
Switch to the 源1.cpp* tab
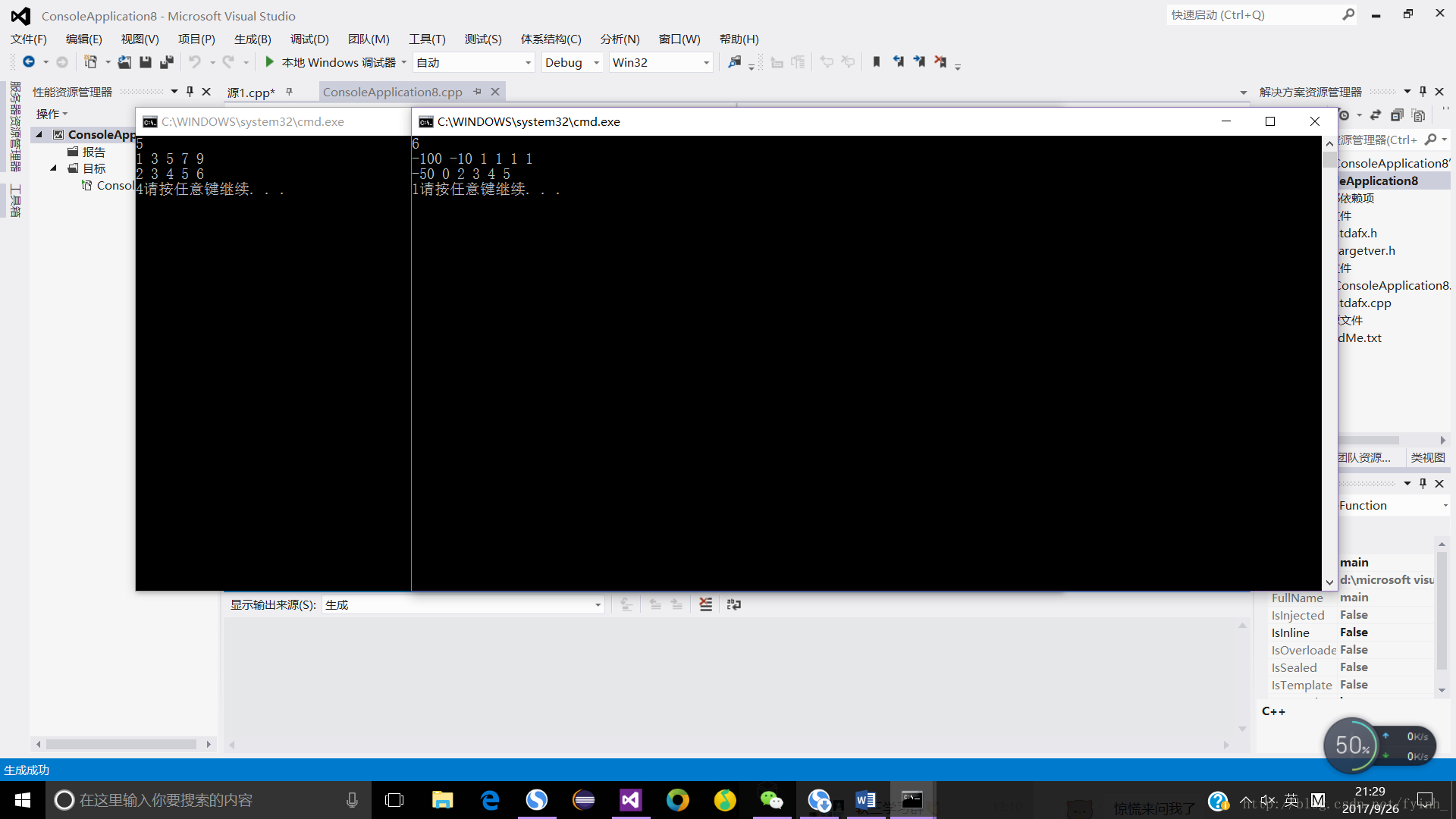(x=251, y=93)
